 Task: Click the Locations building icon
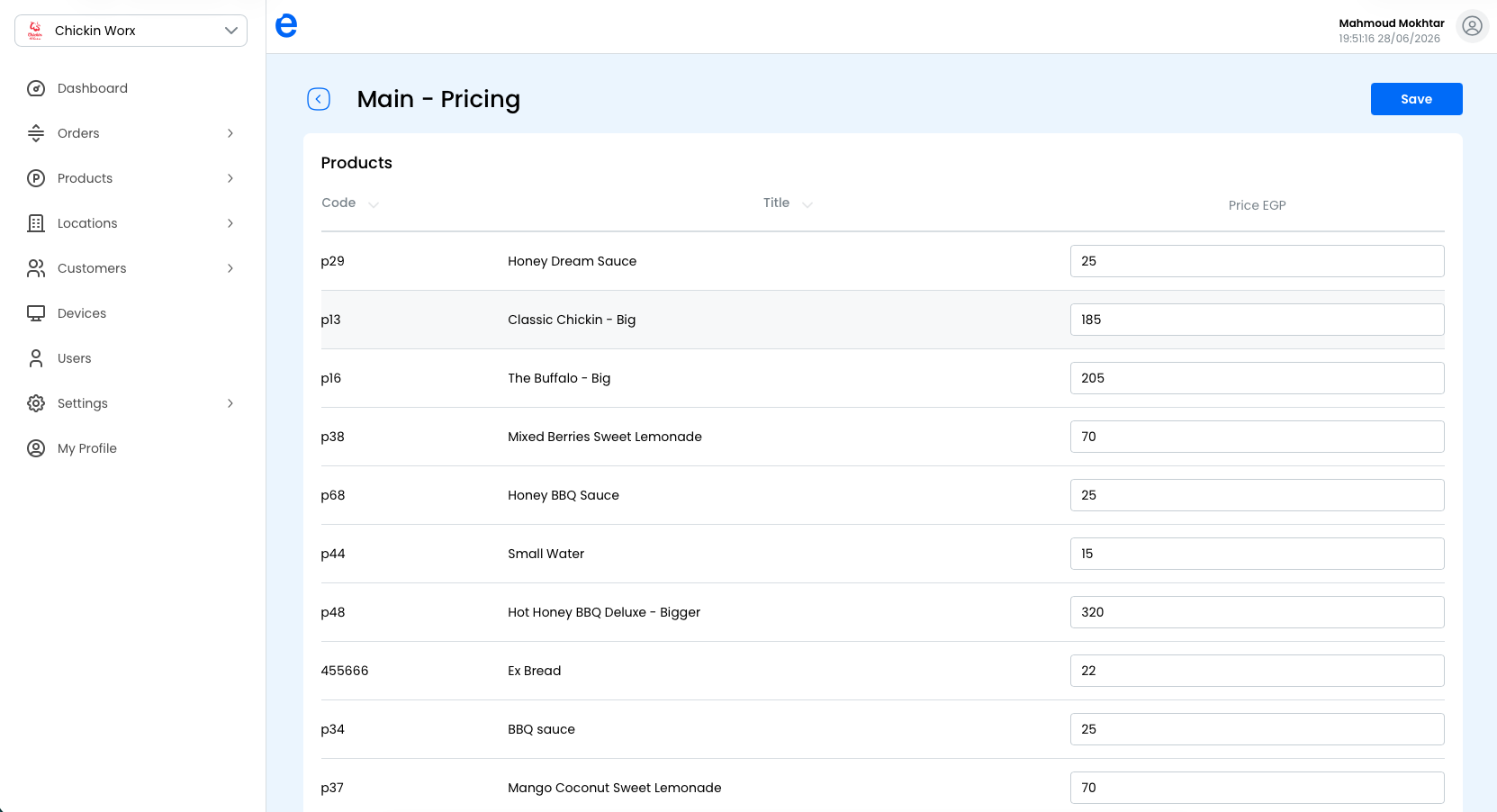(36, 223)
